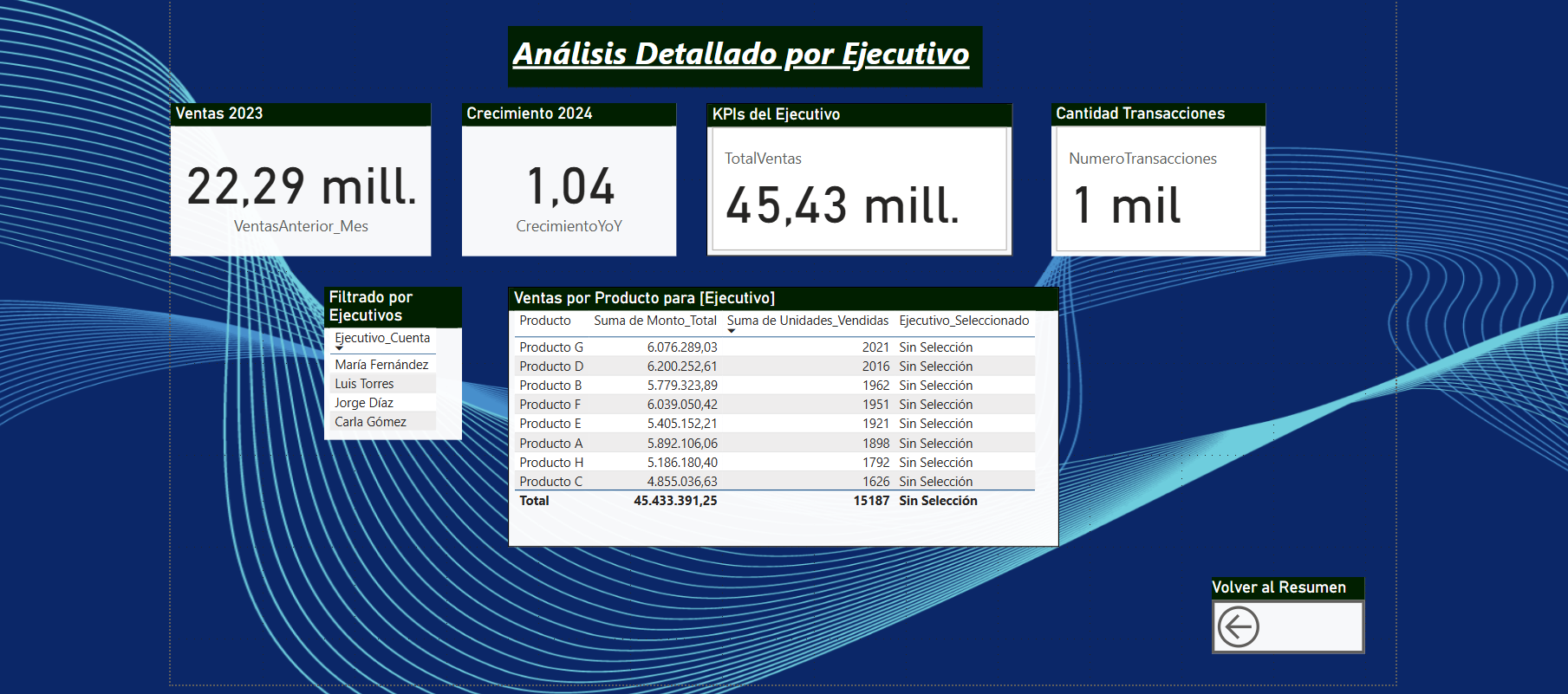This screenshot has height=694, width=1568.
Task: Click the Filtrado por Ejecutivos slicer title
Action: (x=371, y=307)
